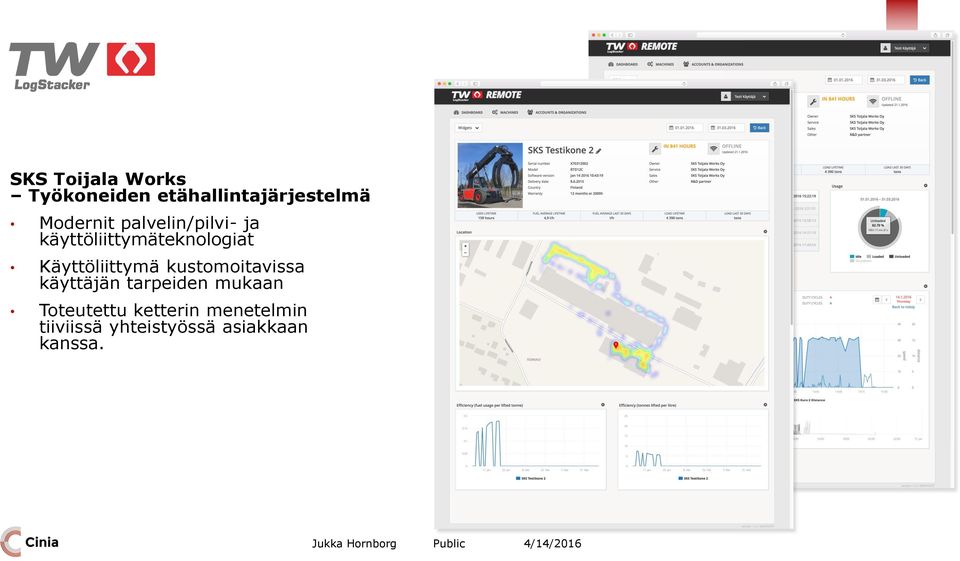
Task: Click the Machines gears icon in front window
Action: pos(494,113)
